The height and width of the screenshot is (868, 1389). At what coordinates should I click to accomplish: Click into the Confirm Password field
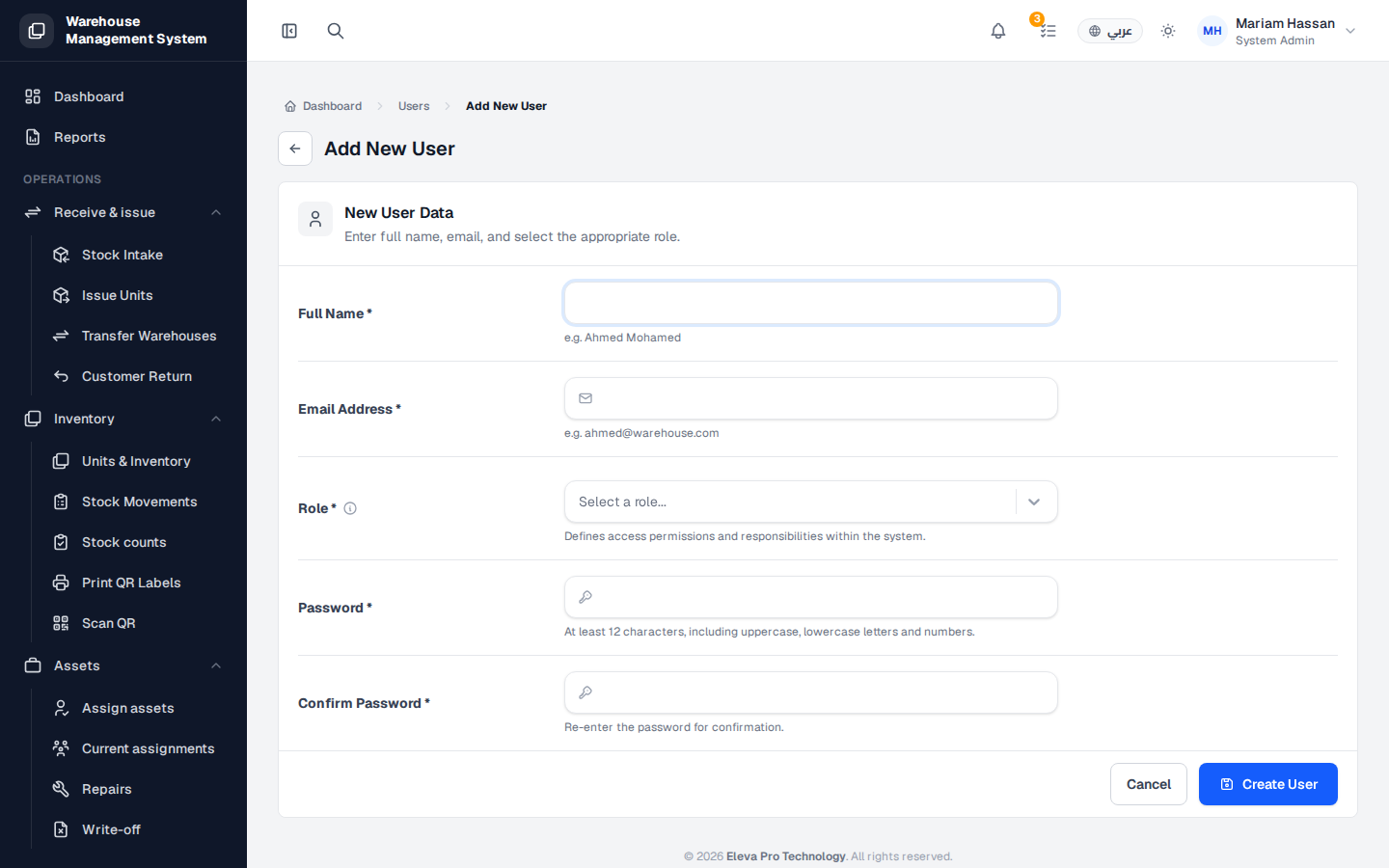[x=811, y=692]
